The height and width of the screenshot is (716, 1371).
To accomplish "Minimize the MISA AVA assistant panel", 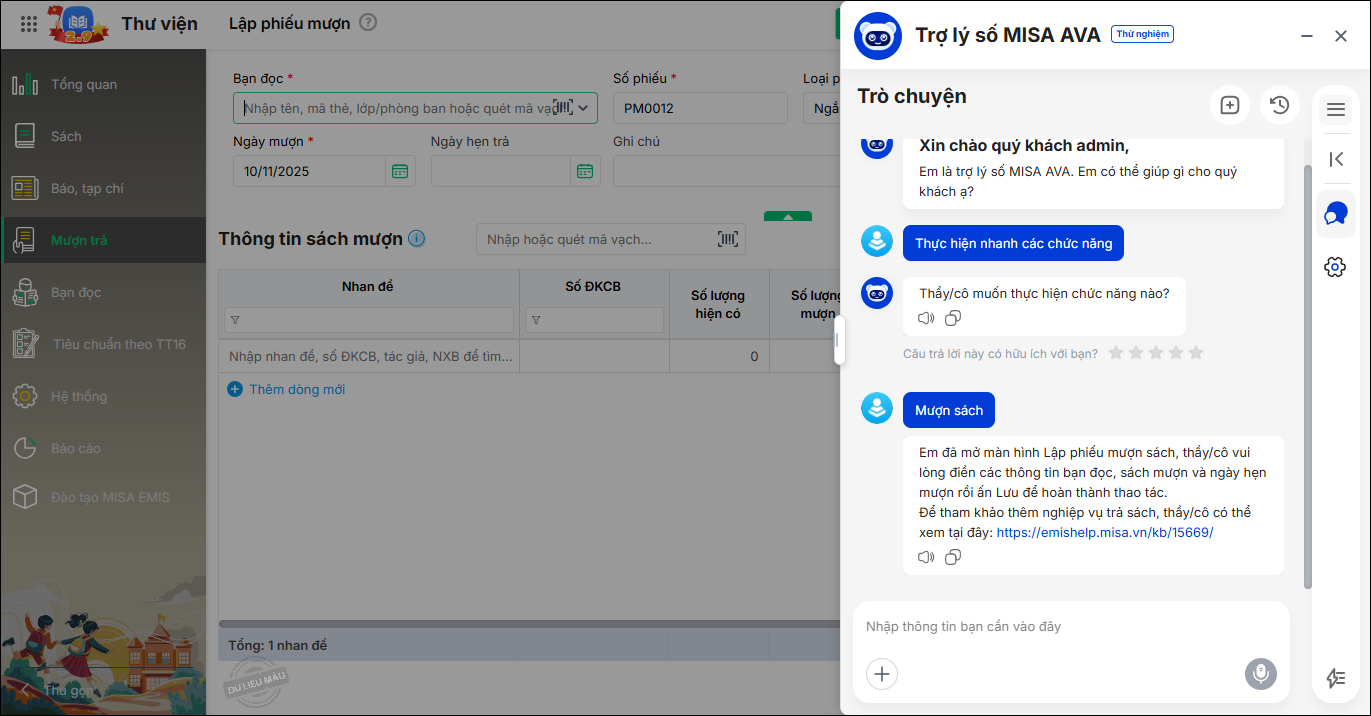I will (1307, 36).
